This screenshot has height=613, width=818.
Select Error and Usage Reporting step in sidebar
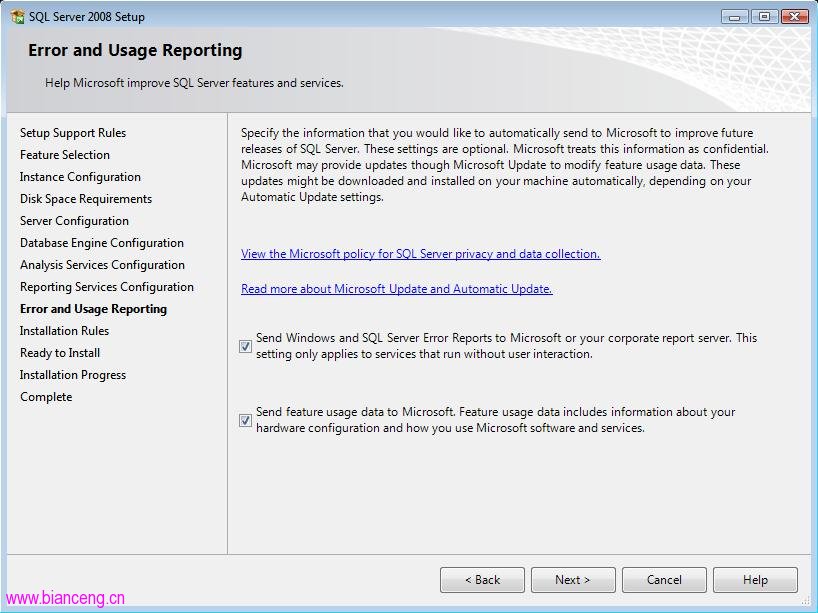(93, 309)
